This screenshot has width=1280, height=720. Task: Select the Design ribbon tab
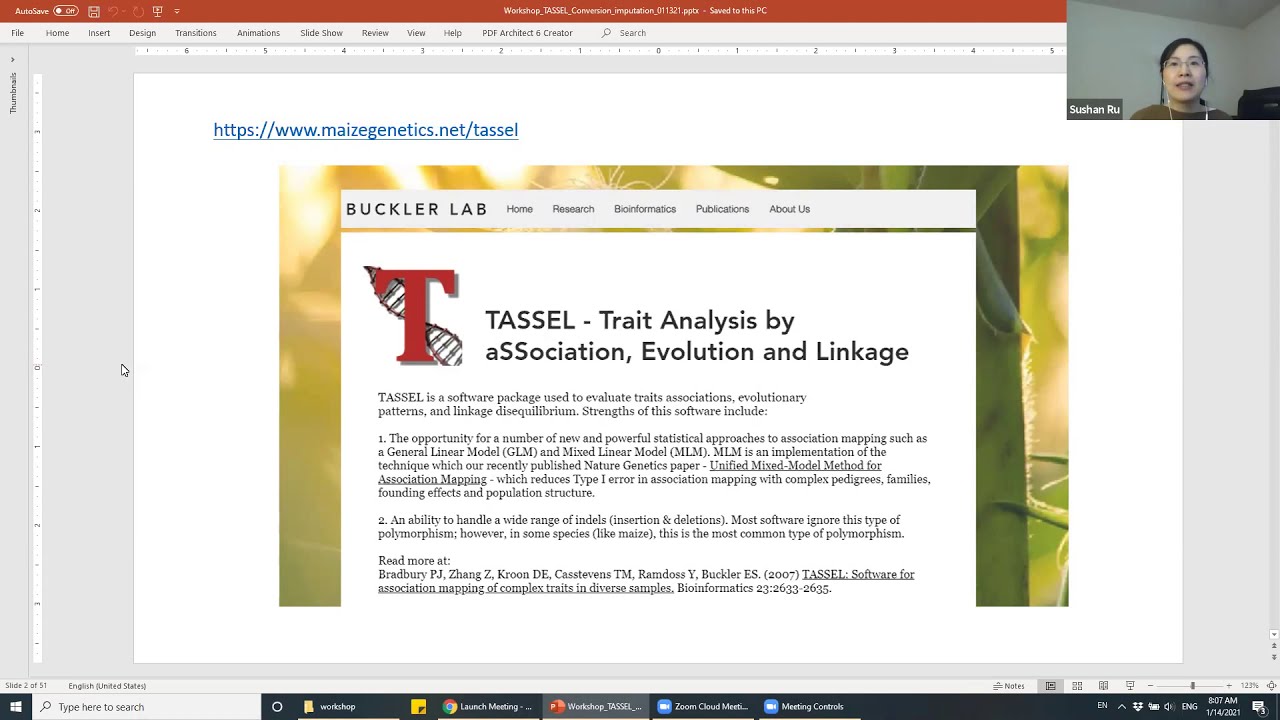point(142,33)
